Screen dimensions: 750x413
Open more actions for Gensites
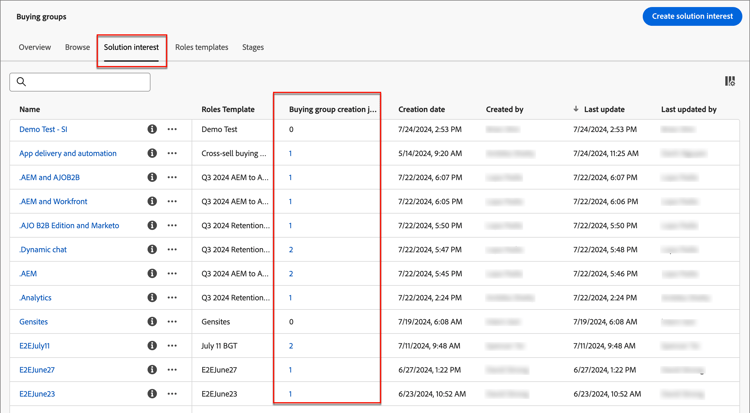pyautogui.click(x=172, y=322)
